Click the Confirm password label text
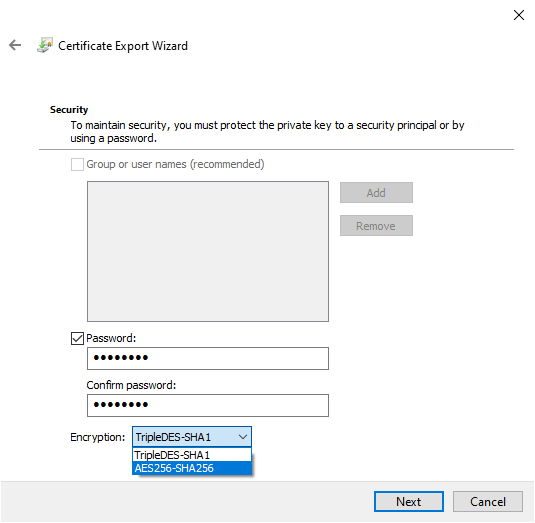Image resolution: width=535 pixels, height=523 pixels. pos(131,385)
